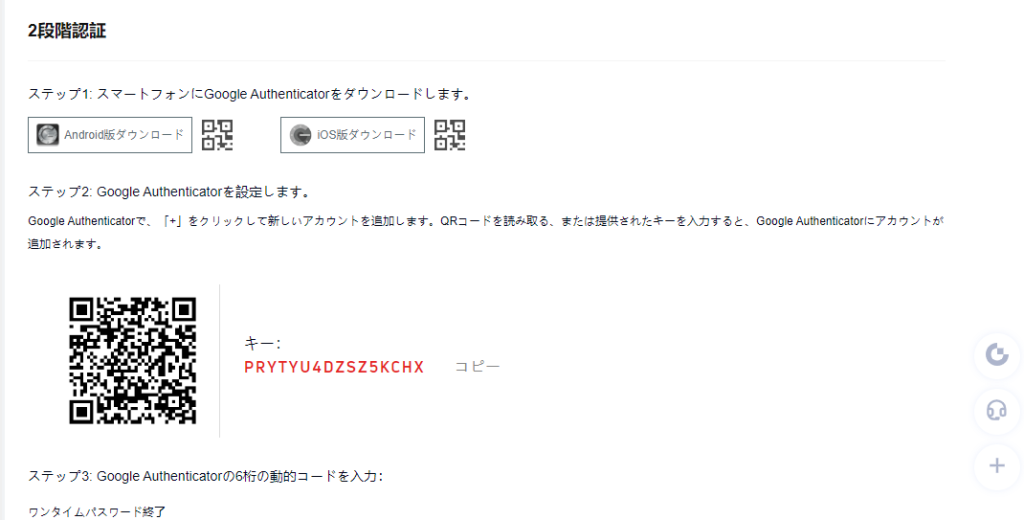This screenshot has height=520, width=1024.
Task: Click the Android download QR code icon
Action: click(217, 135)
